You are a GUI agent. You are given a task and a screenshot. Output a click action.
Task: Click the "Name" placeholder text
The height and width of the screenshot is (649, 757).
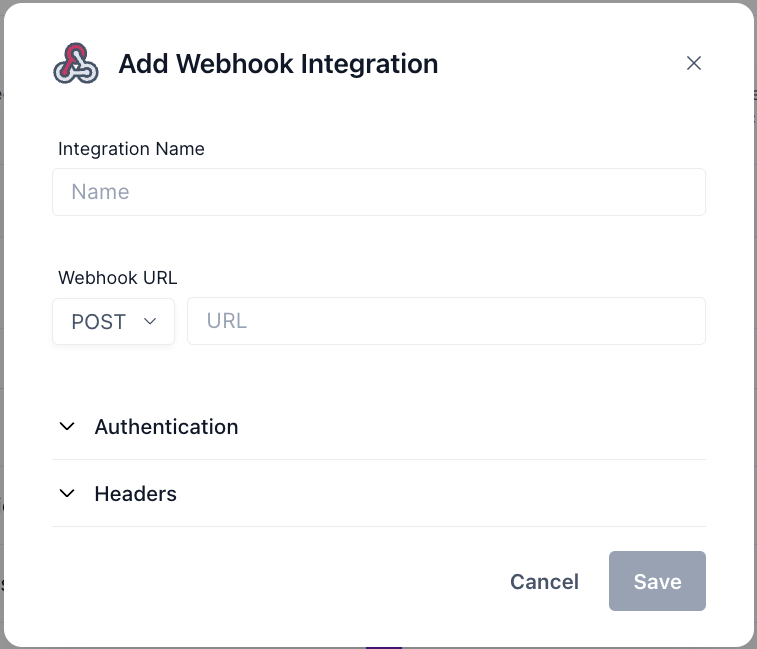(x=100, y=192)
